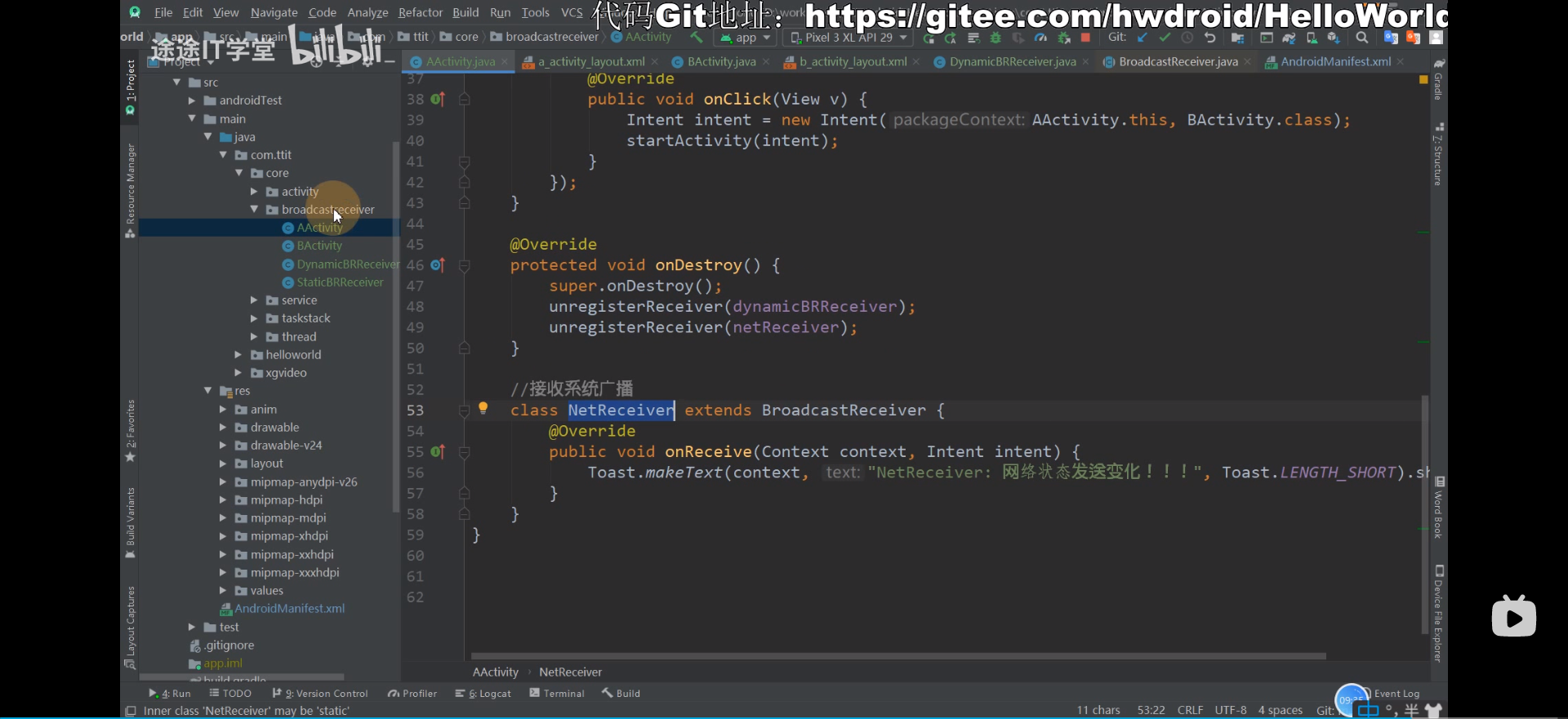Open the Device File Explorer side panel

tap(1439, 612)
